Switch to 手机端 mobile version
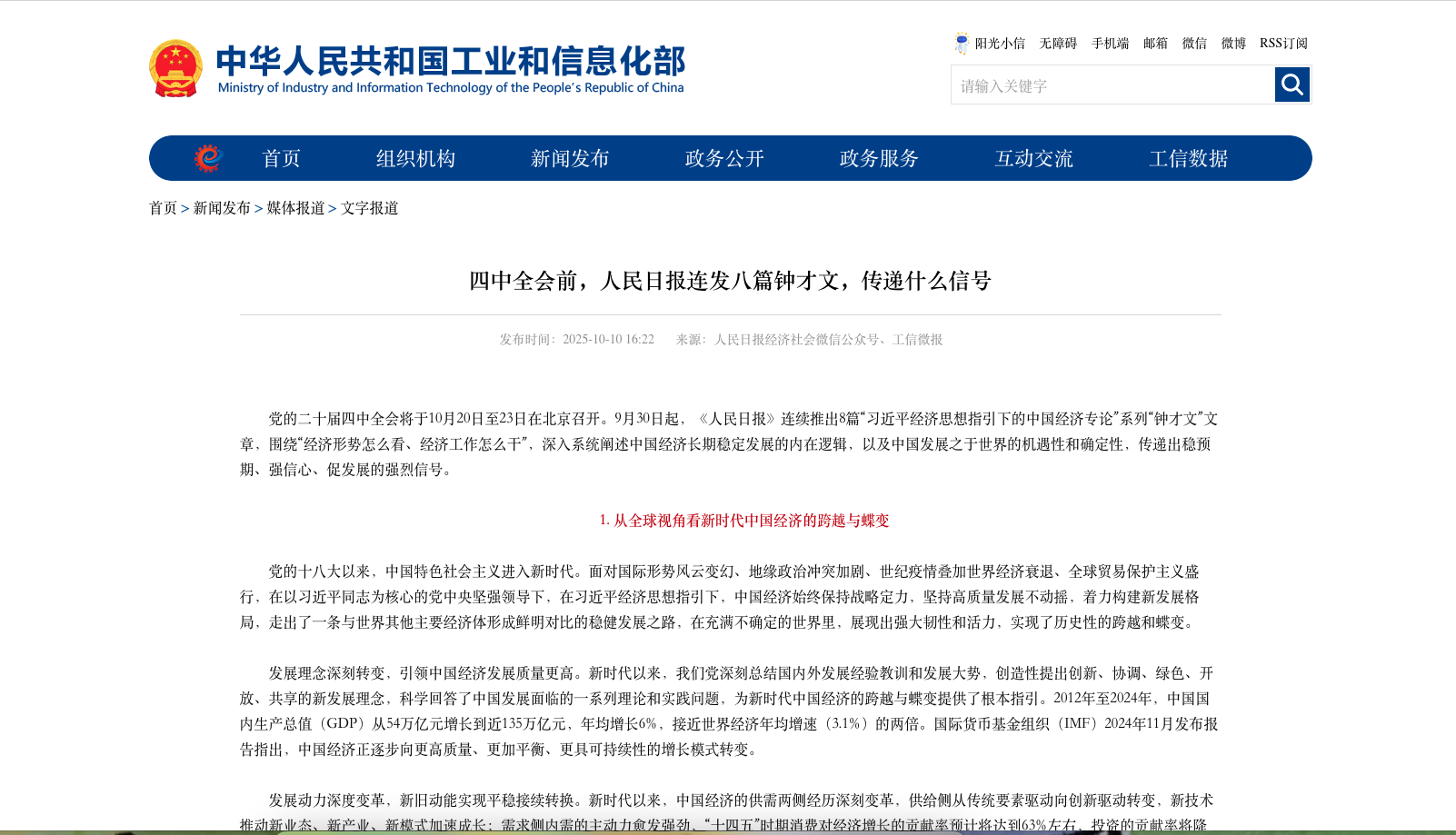This screenshot has width=1456, height=835. (1109, 43)
